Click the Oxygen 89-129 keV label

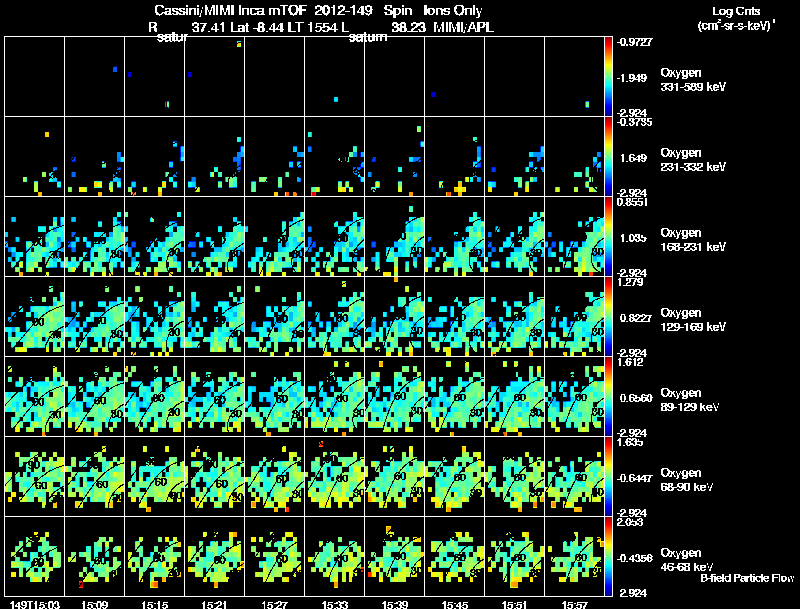pos(690,400)
